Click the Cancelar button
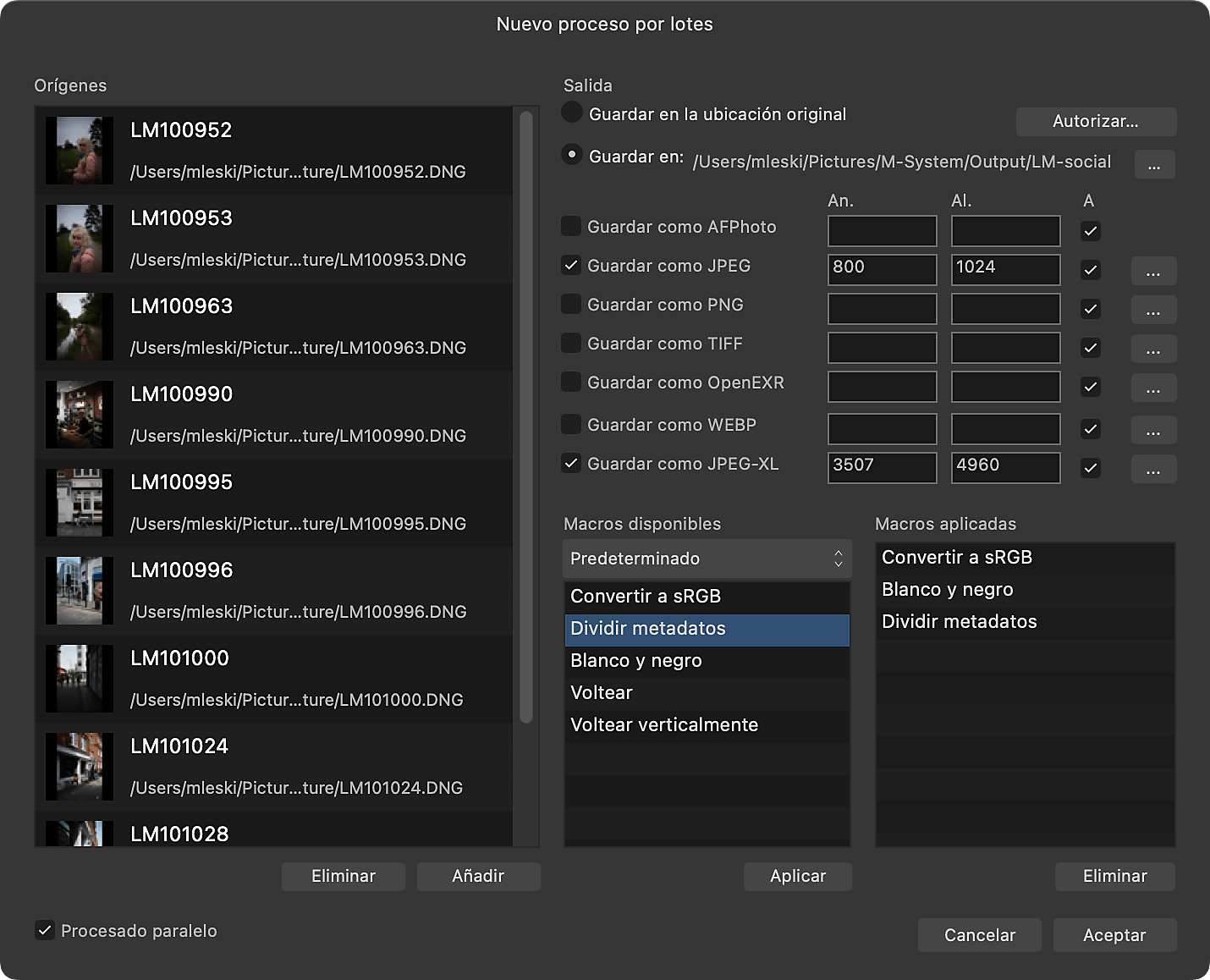 coord(980,935)
